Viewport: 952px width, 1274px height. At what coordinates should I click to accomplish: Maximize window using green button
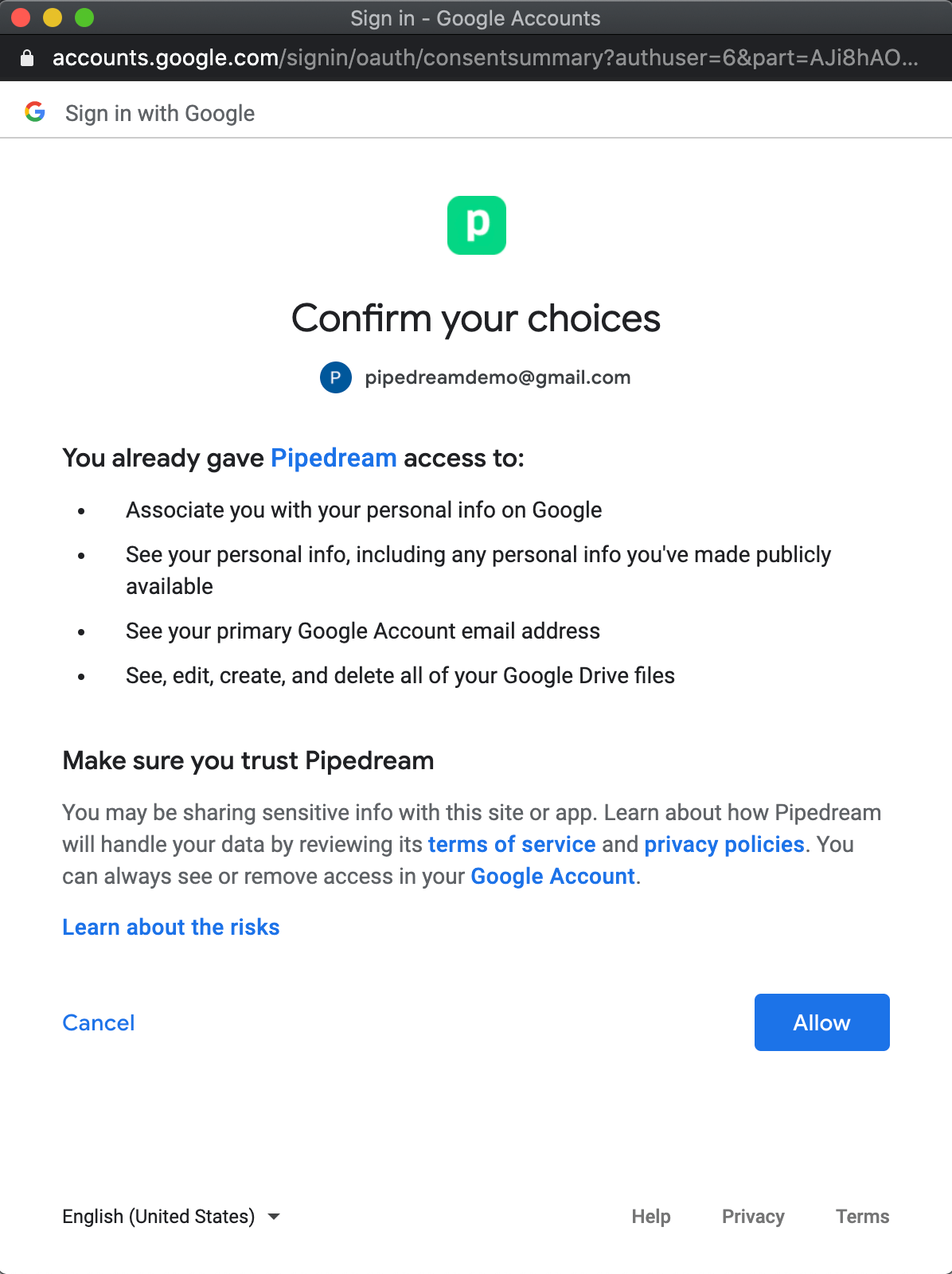click(84, 18)
